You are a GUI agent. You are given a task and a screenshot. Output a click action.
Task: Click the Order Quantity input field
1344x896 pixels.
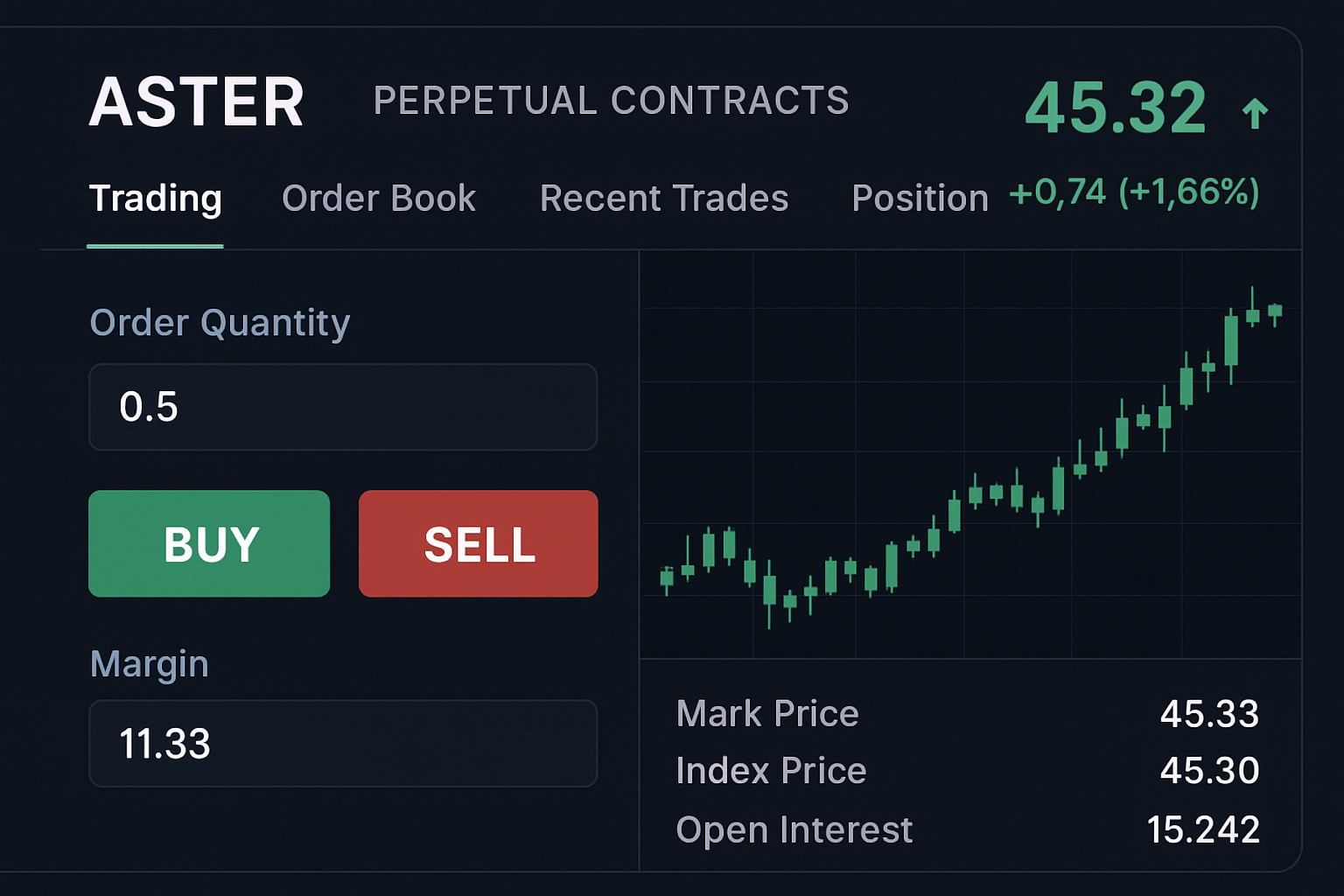(x=342, y=407)
